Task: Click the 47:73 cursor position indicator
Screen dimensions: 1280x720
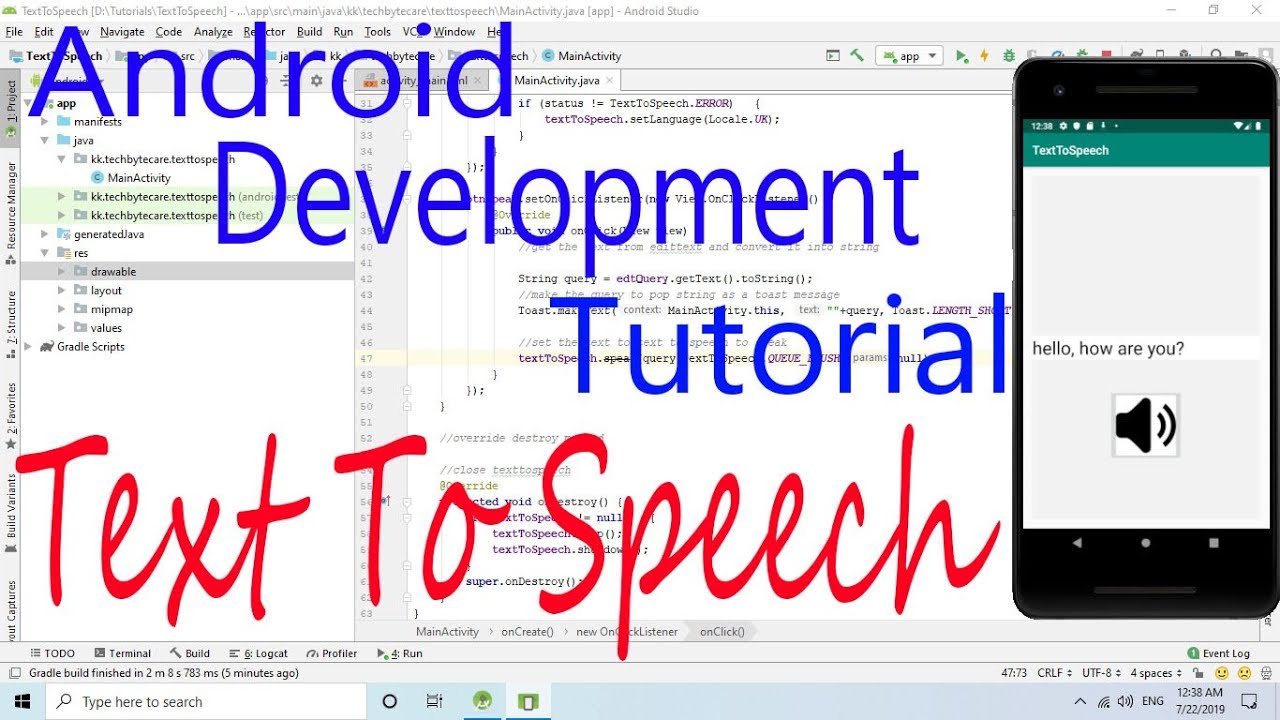Action: (1014, 673)
